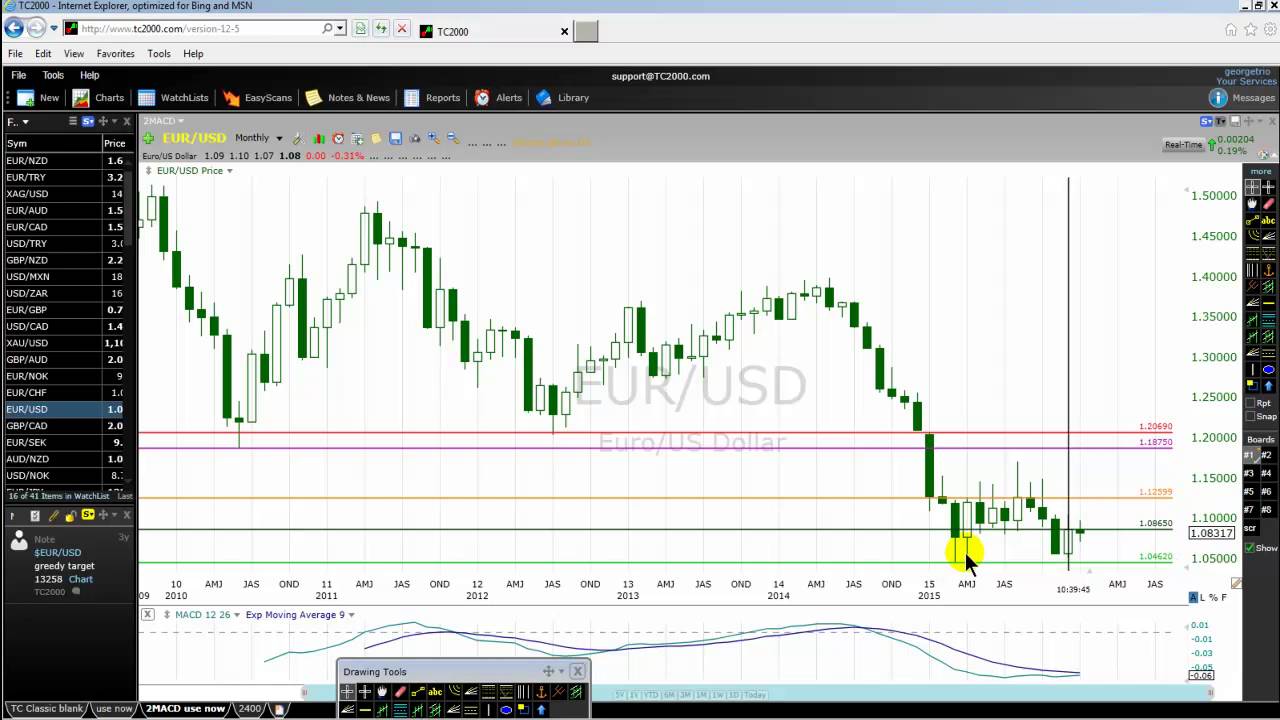Open Drawing Tools panel options arrow

coord(562,671)
